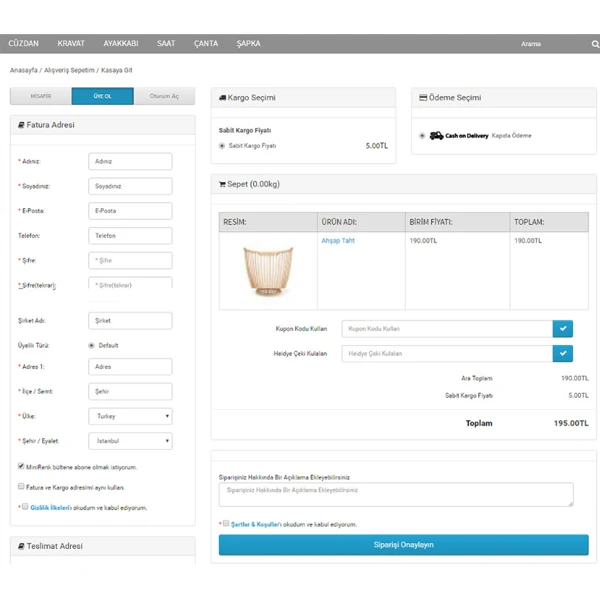Apply coupon code with checkmark button
The image size is (600, 600).
click(564, 328)
